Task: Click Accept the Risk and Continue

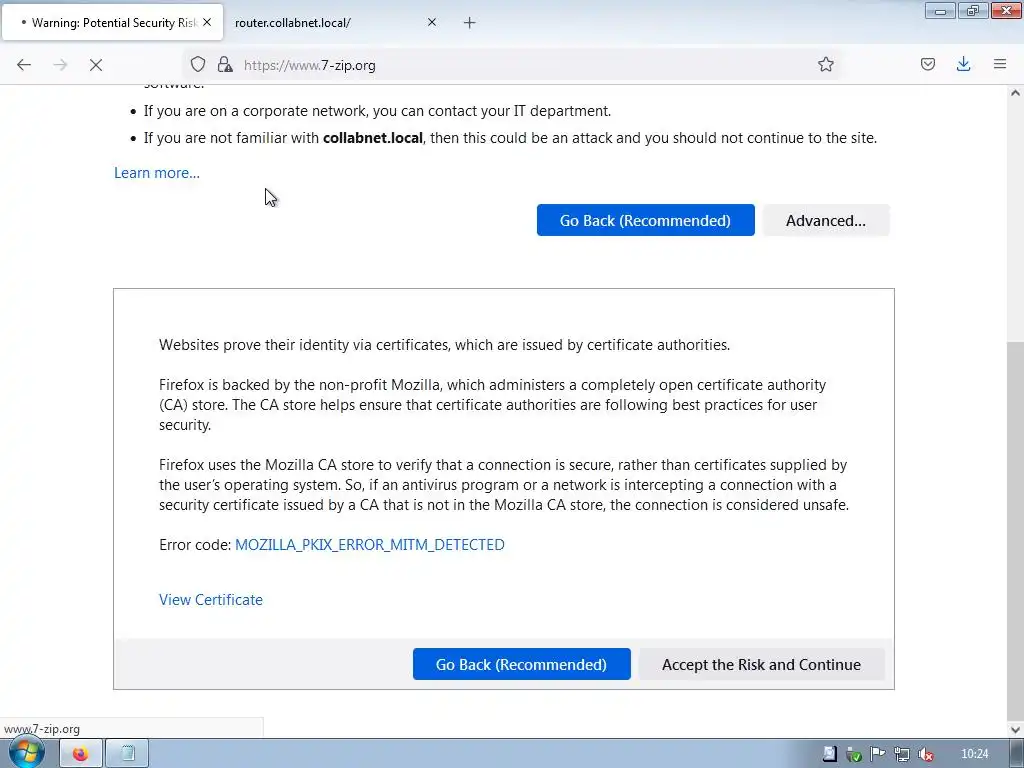Action: (761, 664)
